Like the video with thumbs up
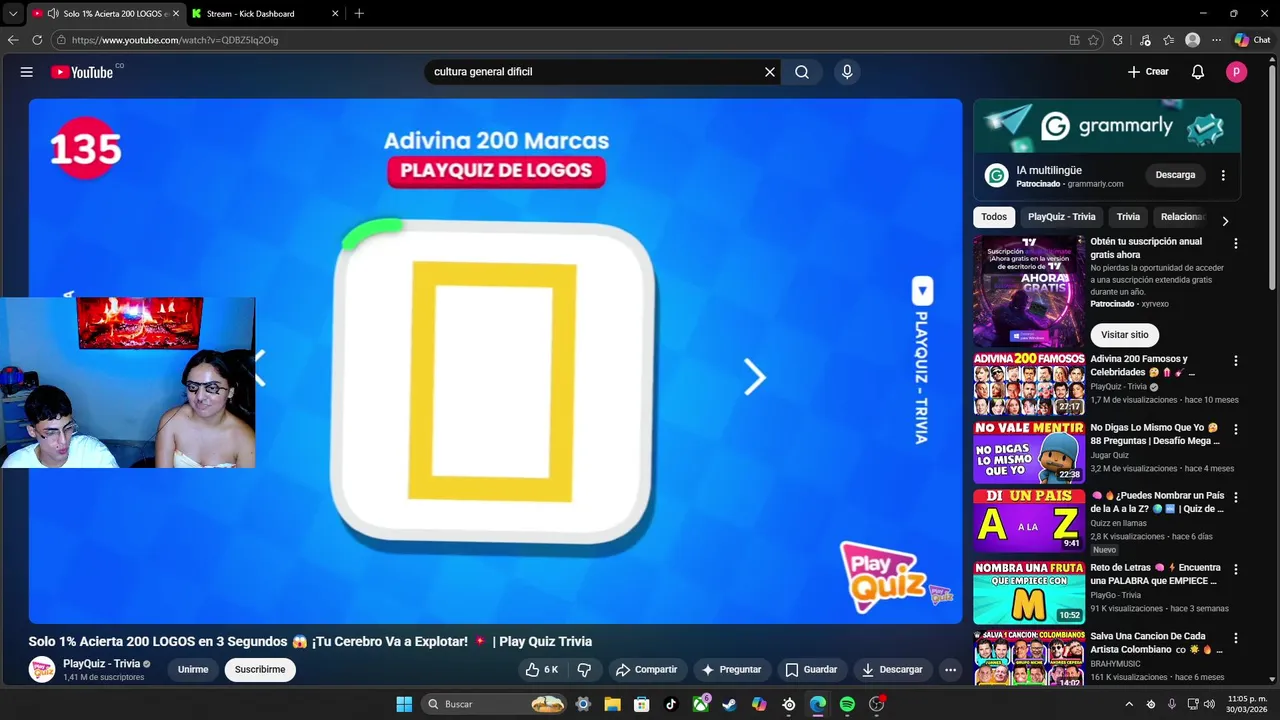The image size is (1280, 720). pos(543,670)
